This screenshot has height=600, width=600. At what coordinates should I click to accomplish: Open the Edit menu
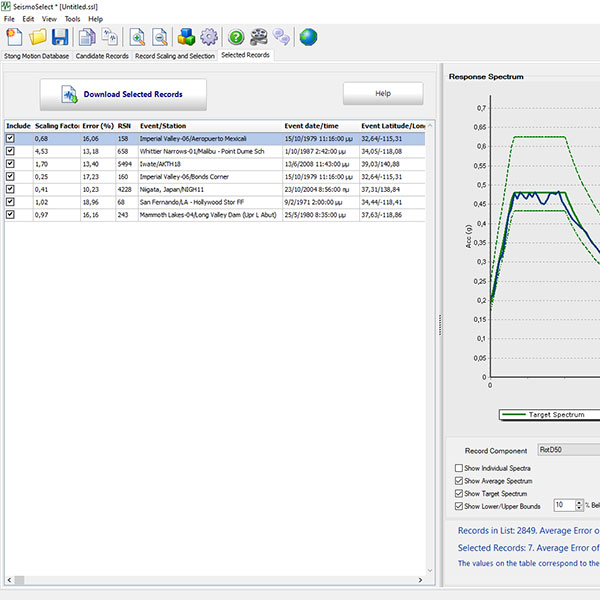pos(28,19)
